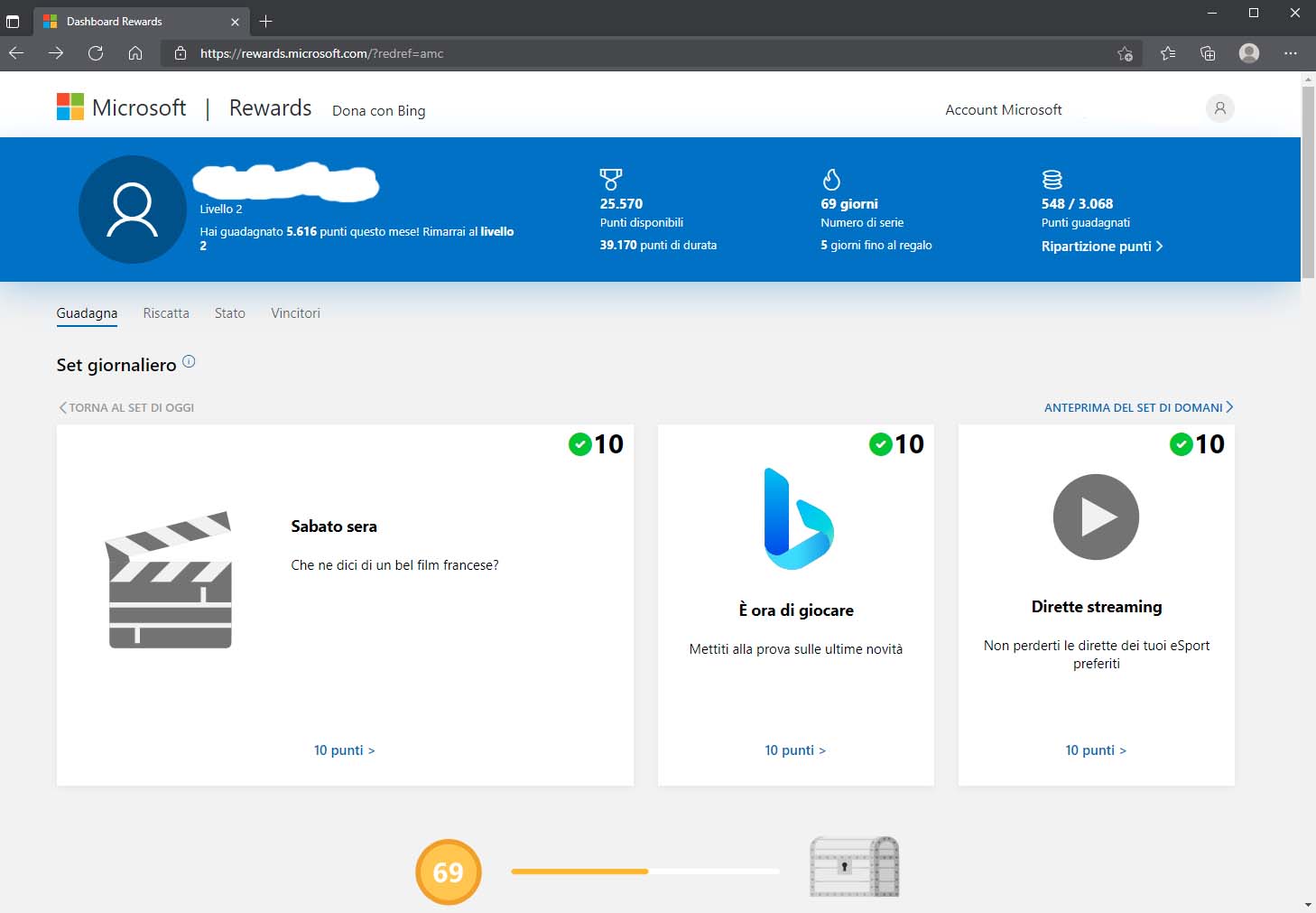The image size is (1316, 913).
Task: Click the Microsoft logo
Action: pyautogui.click(x=121, y=107)
